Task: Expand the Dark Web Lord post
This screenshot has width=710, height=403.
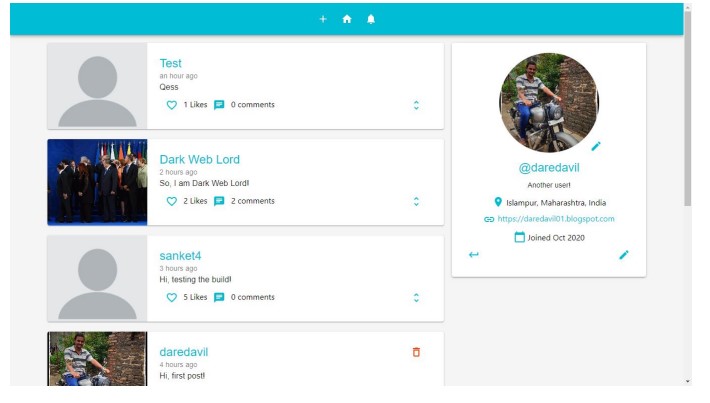Action: pos(416,202)
